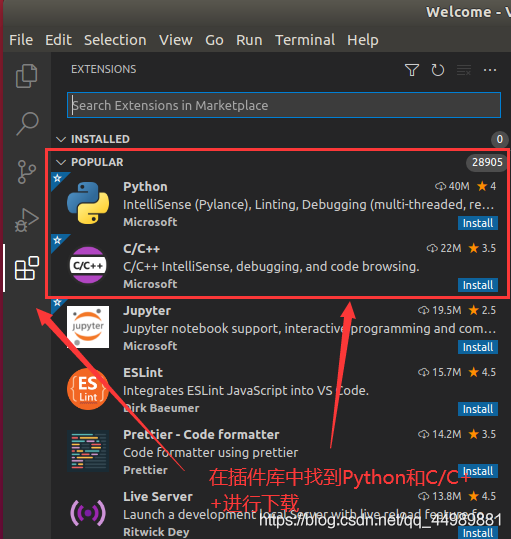Screen dimensions: 511x539
Task: Open the Selection menu
Action: 115,40
